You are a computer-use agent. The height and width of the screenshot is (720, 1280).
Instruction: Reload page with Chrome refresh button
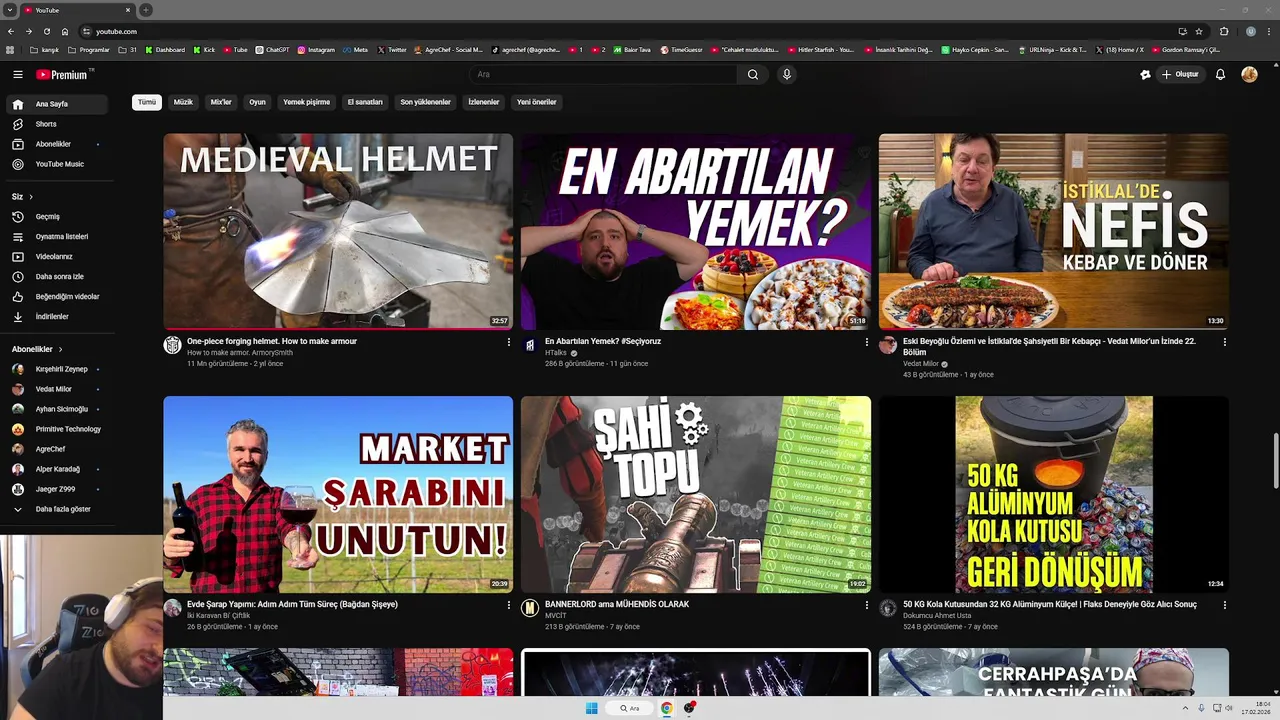coord(46,31)
